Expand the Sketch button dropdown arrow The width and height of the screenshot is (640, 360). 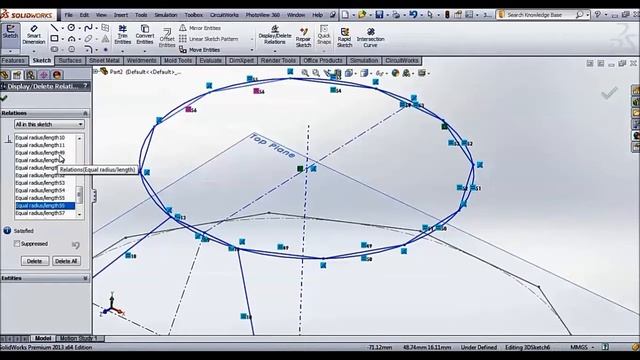tap(10, 51)
